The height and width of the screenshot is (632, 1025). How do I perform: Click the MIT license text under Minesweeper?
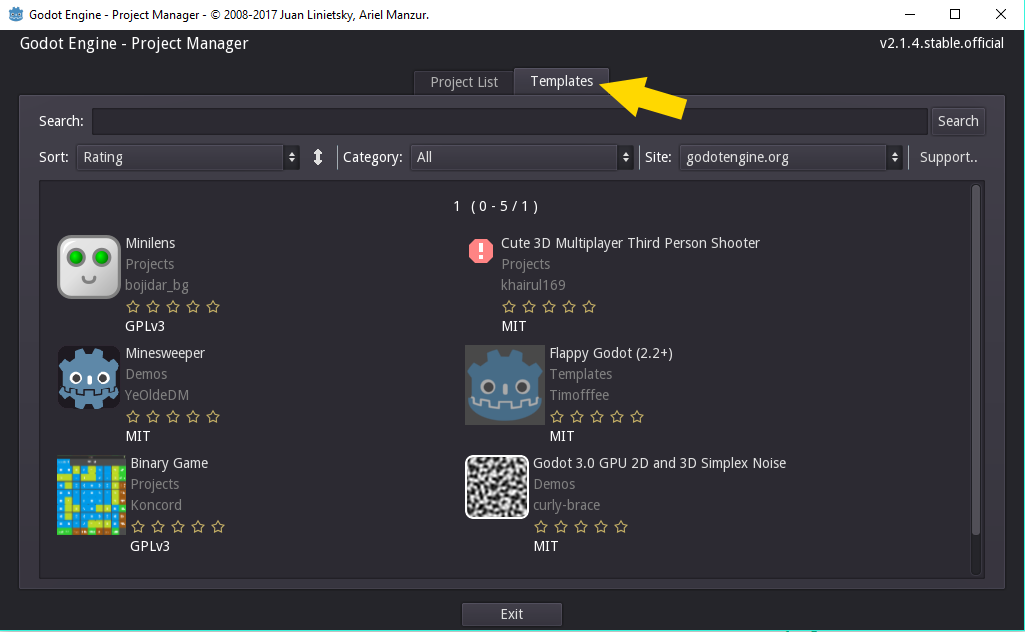click(x=138, y=436)
